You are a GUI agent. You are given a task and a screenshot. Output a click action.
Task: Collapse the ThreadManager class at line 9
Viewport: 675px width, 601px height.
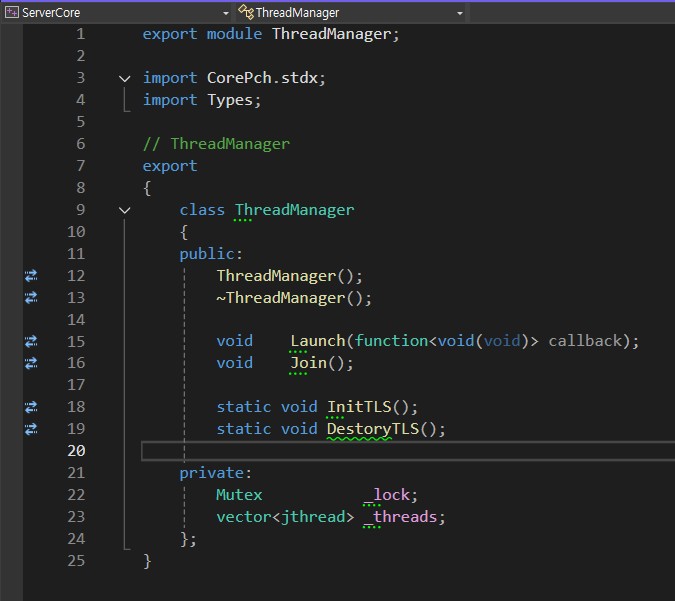[125, 211]
